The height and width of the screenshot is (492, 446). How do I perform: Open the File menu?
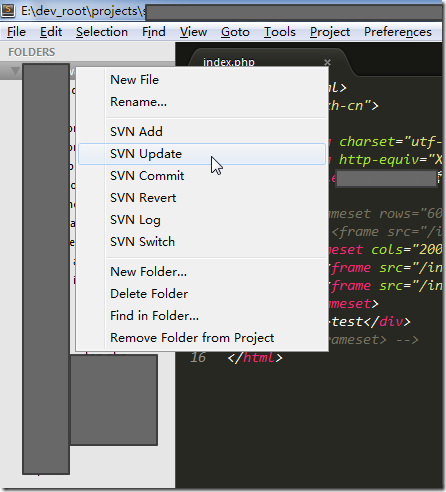16,32
